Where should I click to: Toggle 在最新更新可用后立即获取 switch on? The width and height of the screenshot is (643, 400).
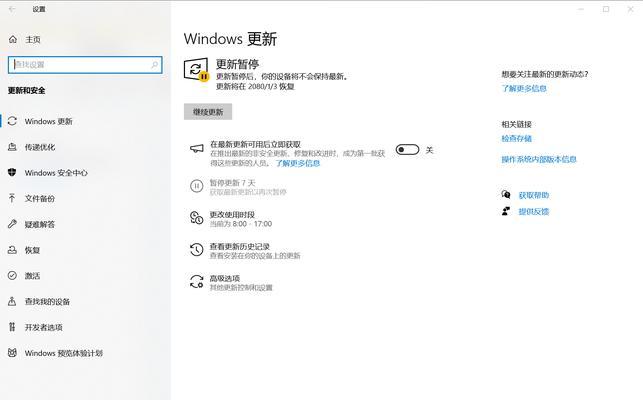[x=407, y=150]
